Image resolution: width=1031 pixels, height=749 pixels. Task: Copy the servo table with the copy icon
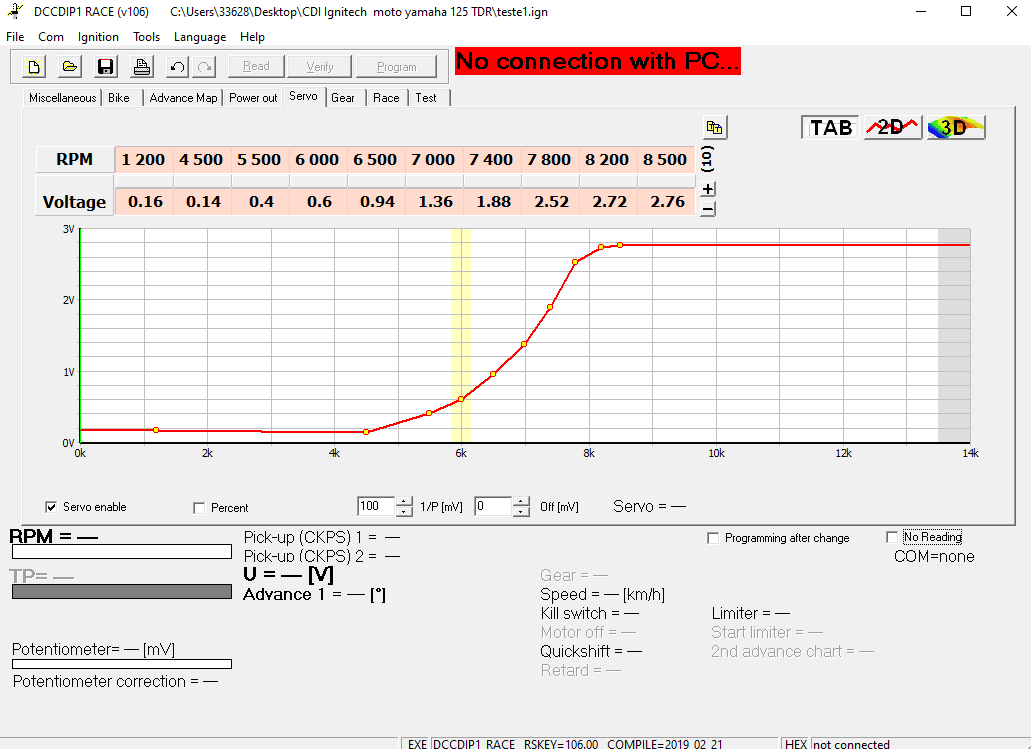click(x=715, y=128)
